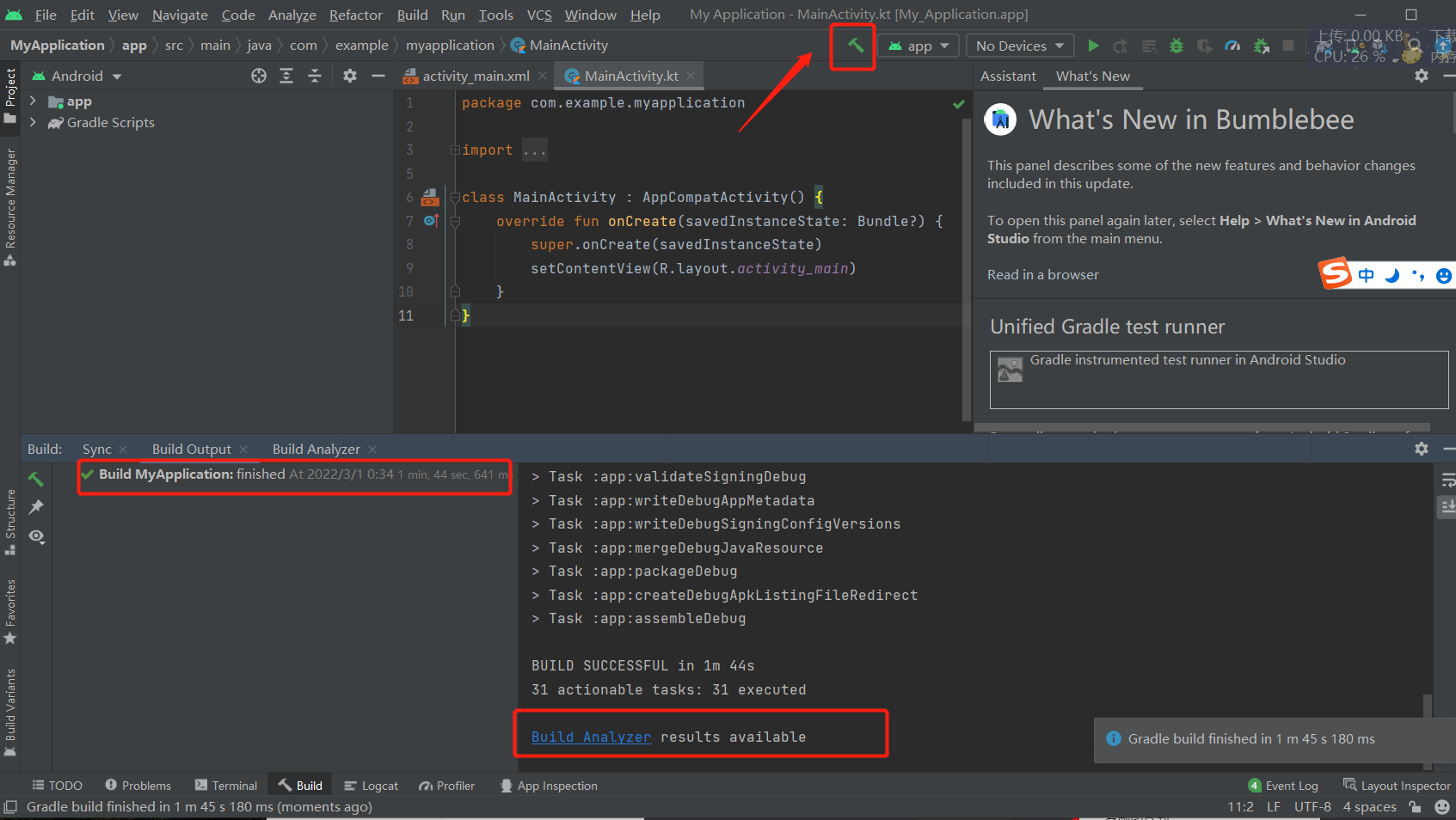Click Gradle instrumented test runner thumbnail

pos(1010,370)
